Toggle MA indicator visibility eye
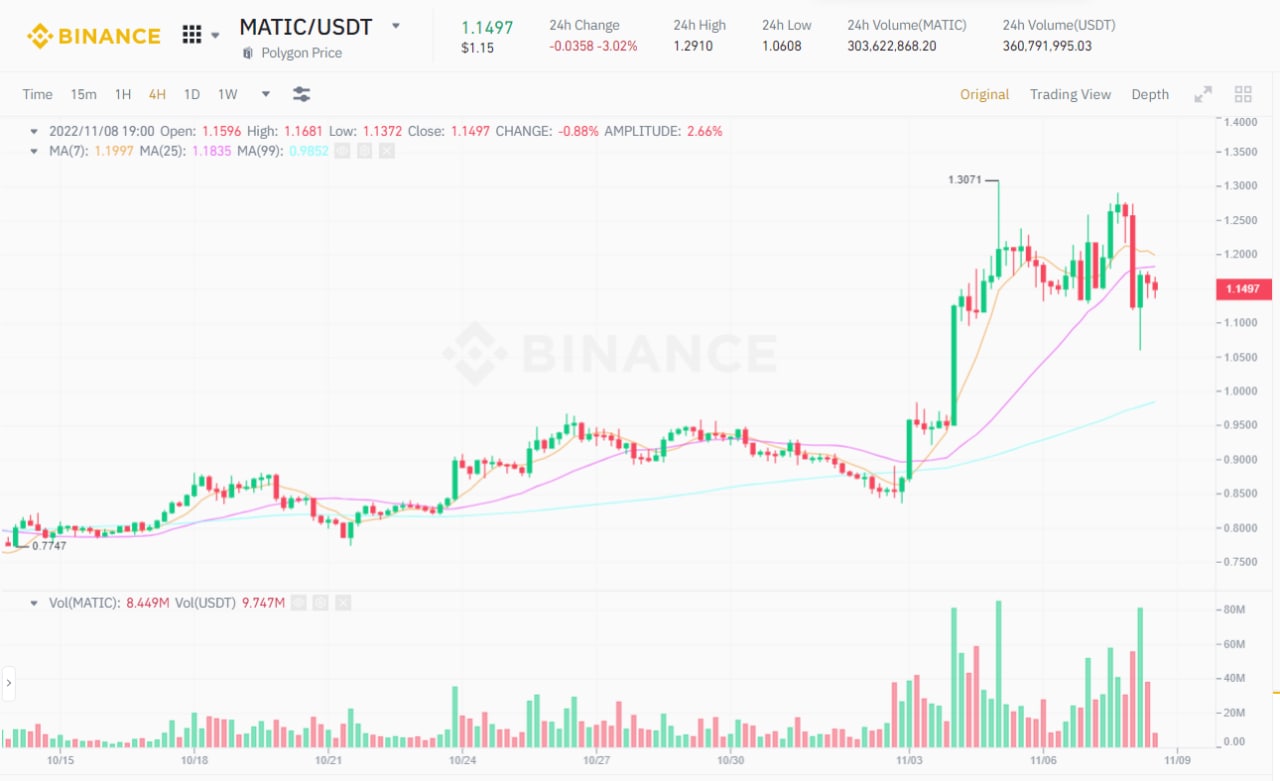 342,151
